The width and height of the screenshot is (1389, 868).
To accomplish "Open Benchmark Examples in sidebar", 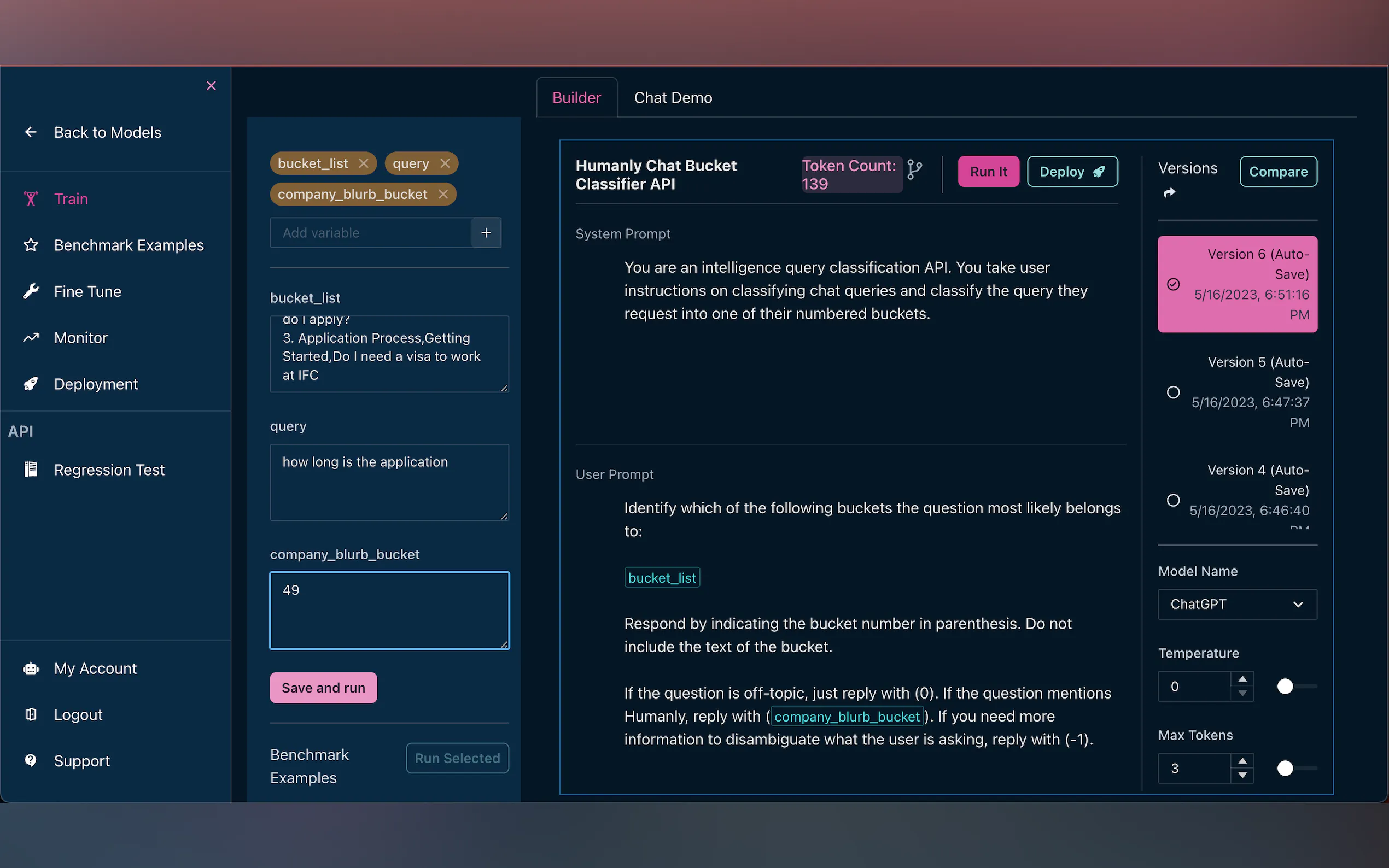I will (x=129, y=245).
